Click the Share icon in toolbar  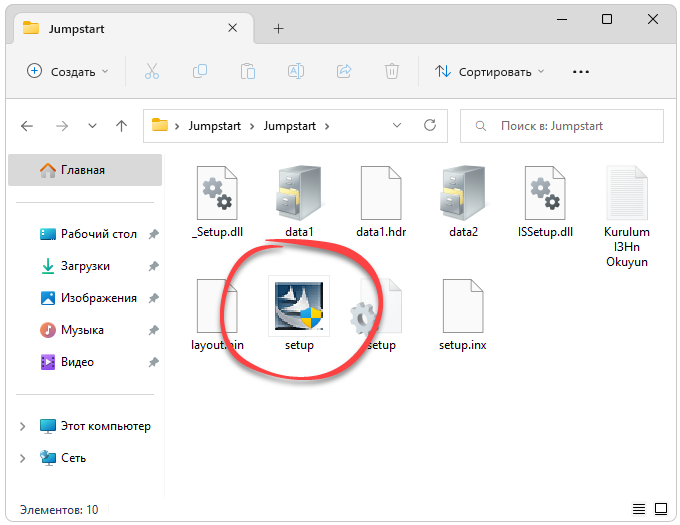(x=344, y=71)
